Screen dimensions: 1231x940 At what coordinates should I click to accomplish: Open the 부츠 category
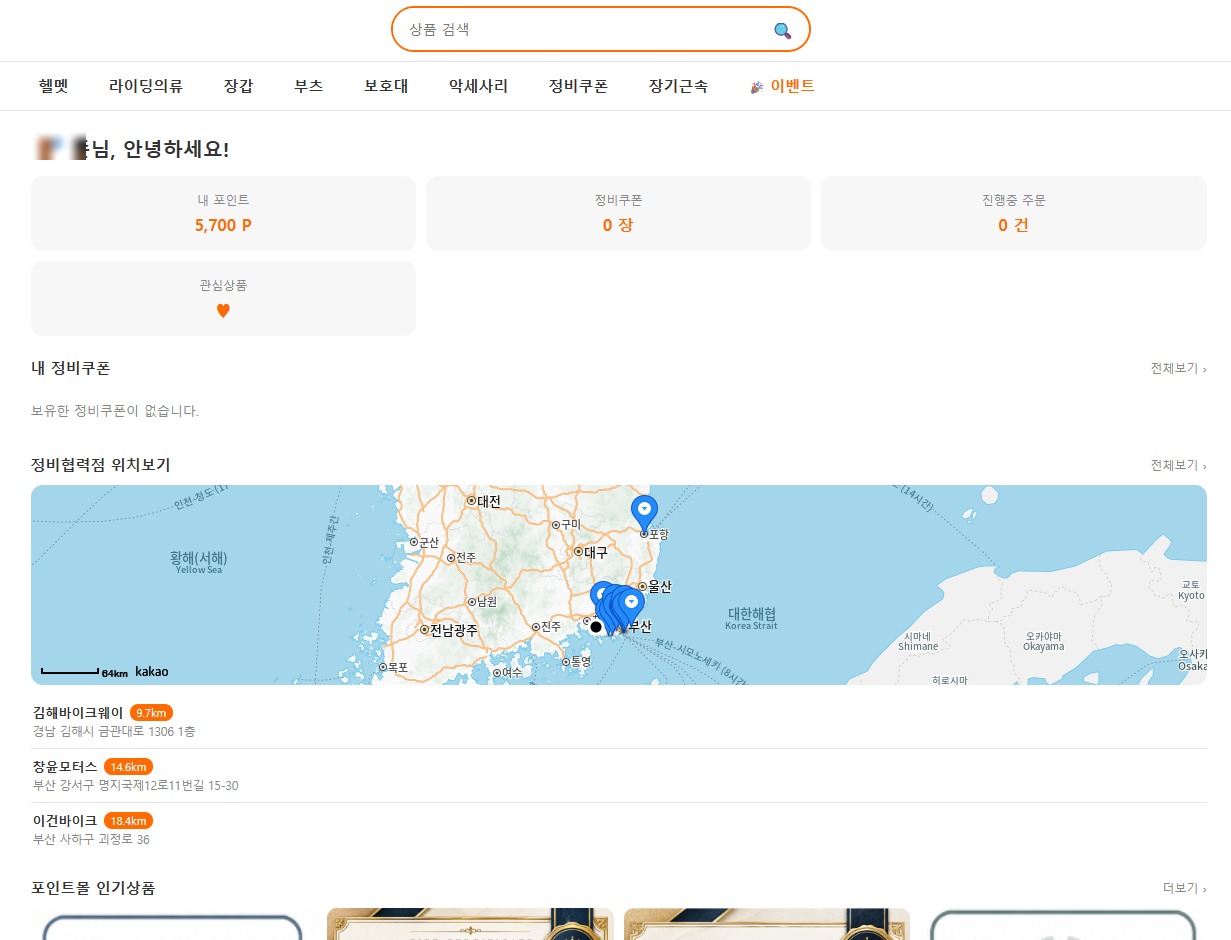[x=309, y=86]
